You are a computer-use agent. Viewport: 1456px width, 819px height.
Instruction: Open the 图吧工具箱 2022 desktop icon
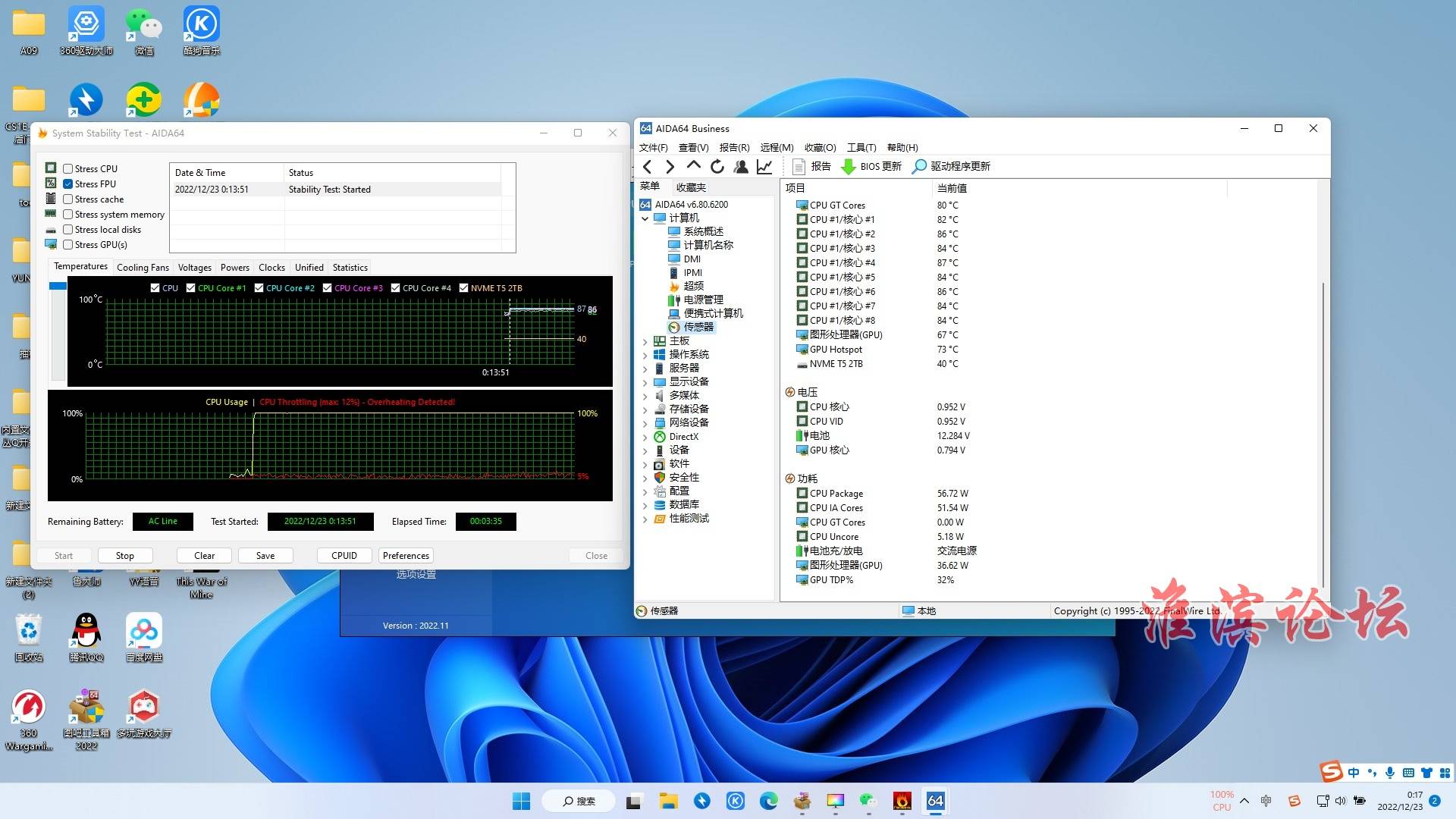click(x=86, y=719)
